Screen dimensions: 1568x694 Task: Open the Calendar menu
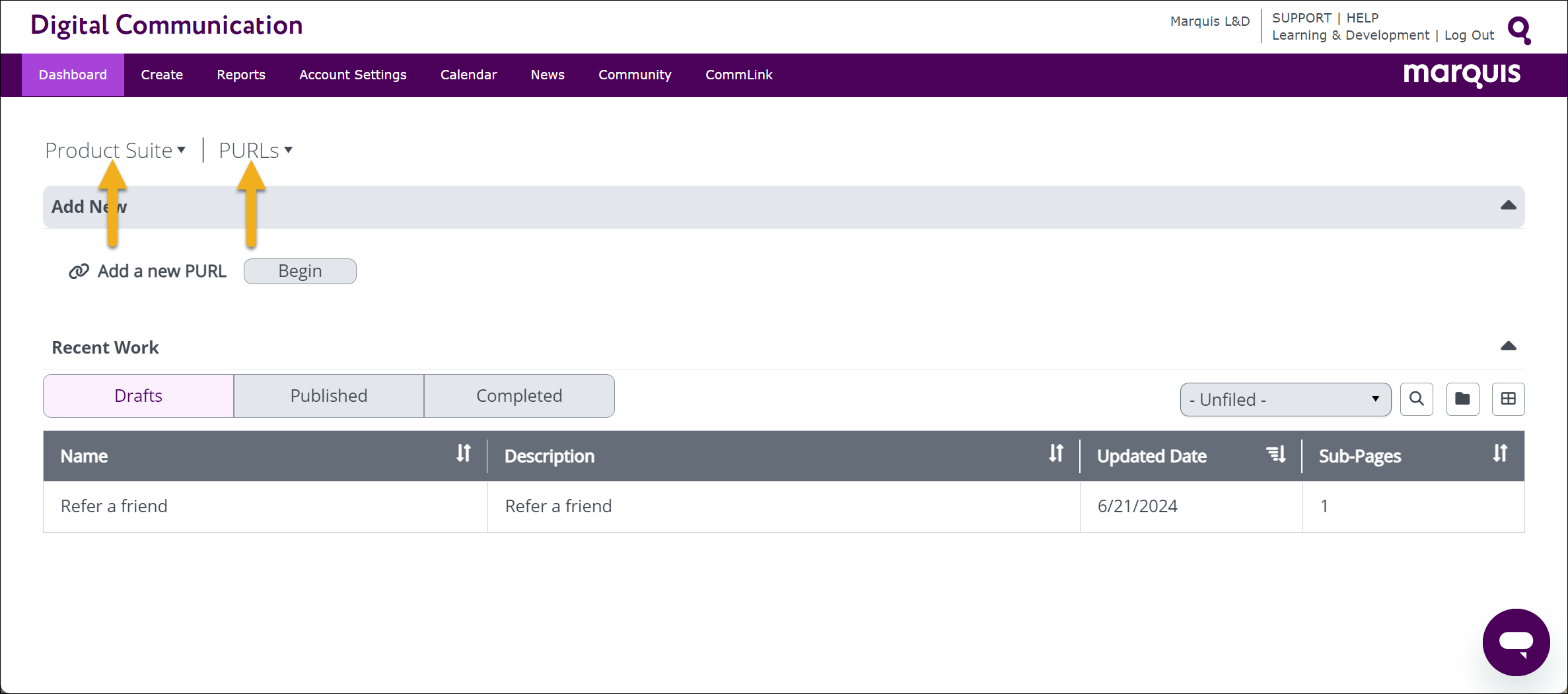(x=468, y=75)
